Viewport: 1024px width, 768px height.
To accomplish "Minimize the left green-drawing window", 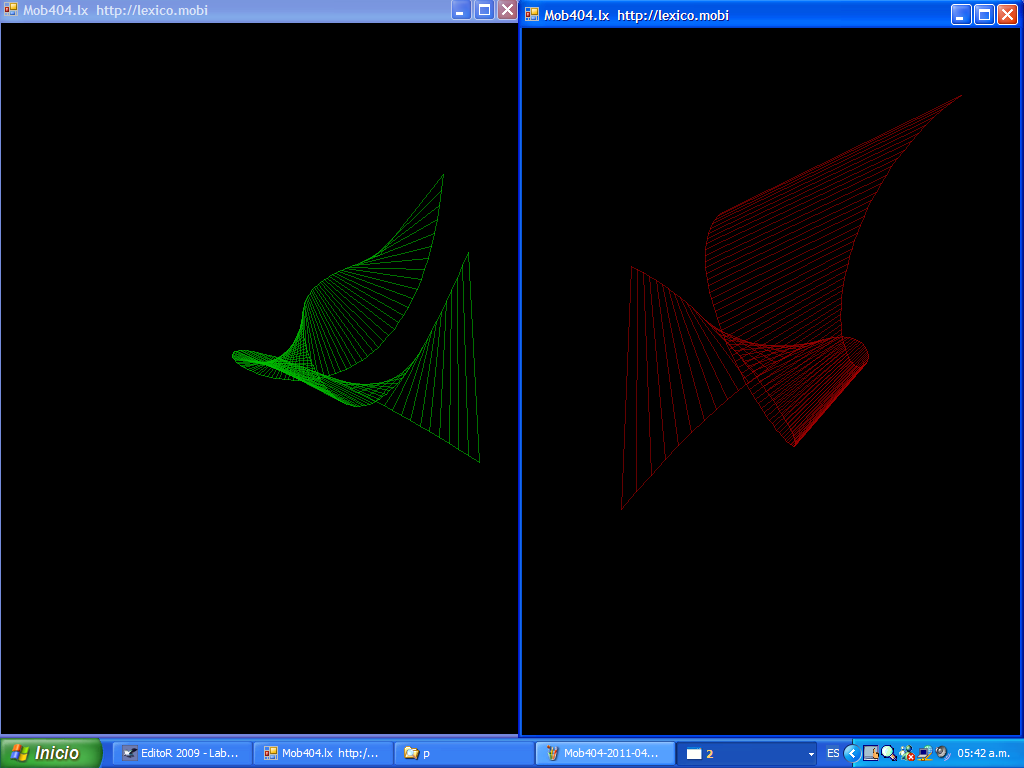I will click(x=461, y=10).
